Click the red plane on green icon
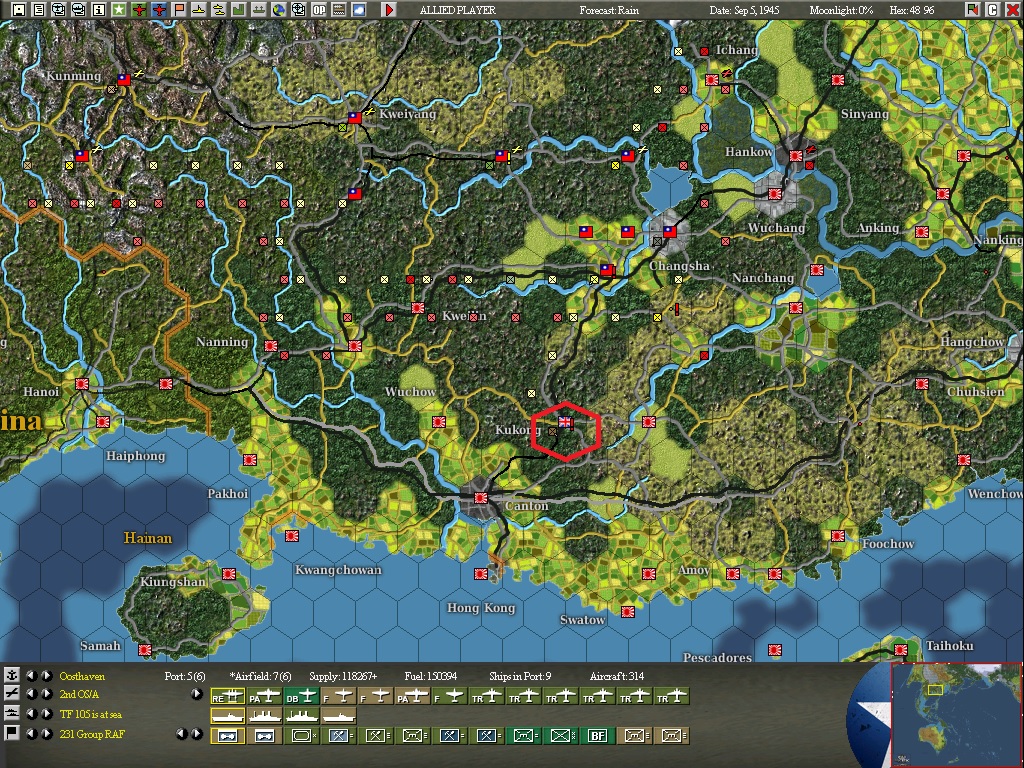Screen dimensions: 1024x768 point(138,10)
